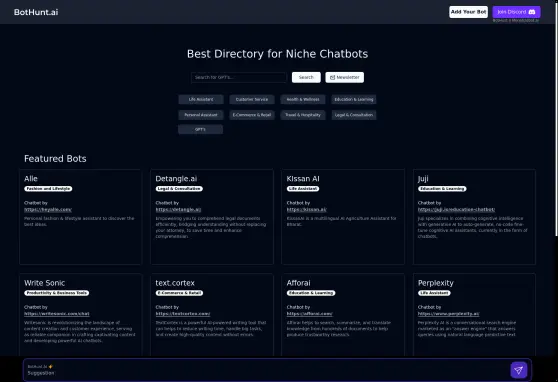The height and width of the screenshot is (382, 558).
Task: Open the afforai.com link
Action: tap(310, 314)
